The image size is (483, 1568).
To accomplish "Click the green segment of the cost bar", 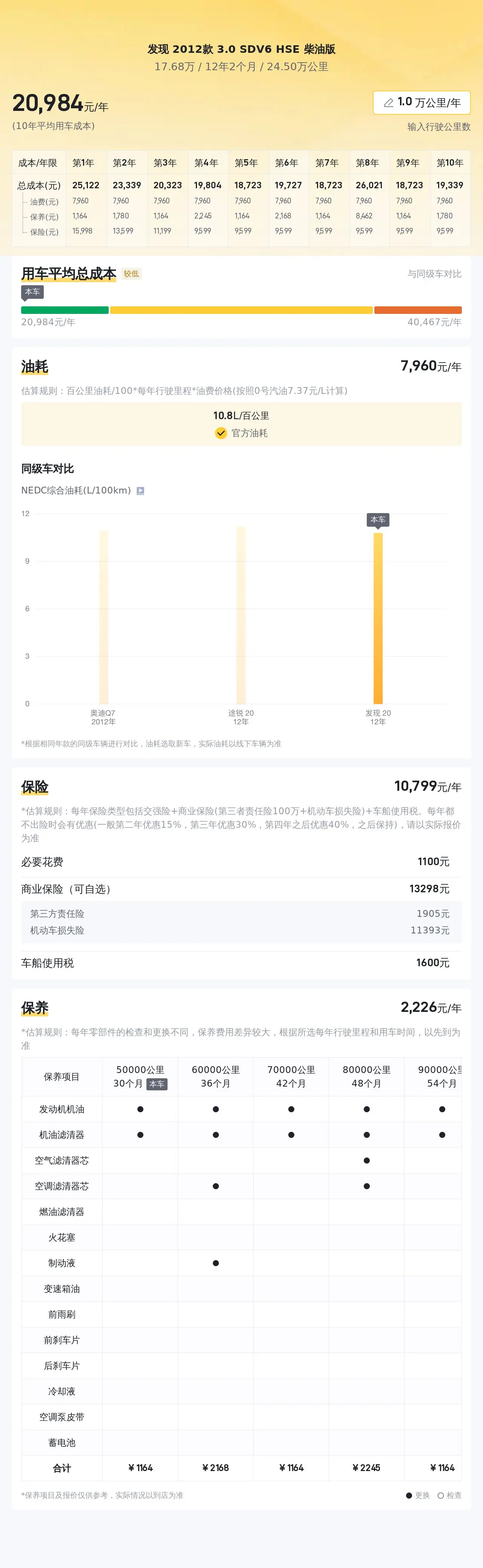I will coord(65,310).
